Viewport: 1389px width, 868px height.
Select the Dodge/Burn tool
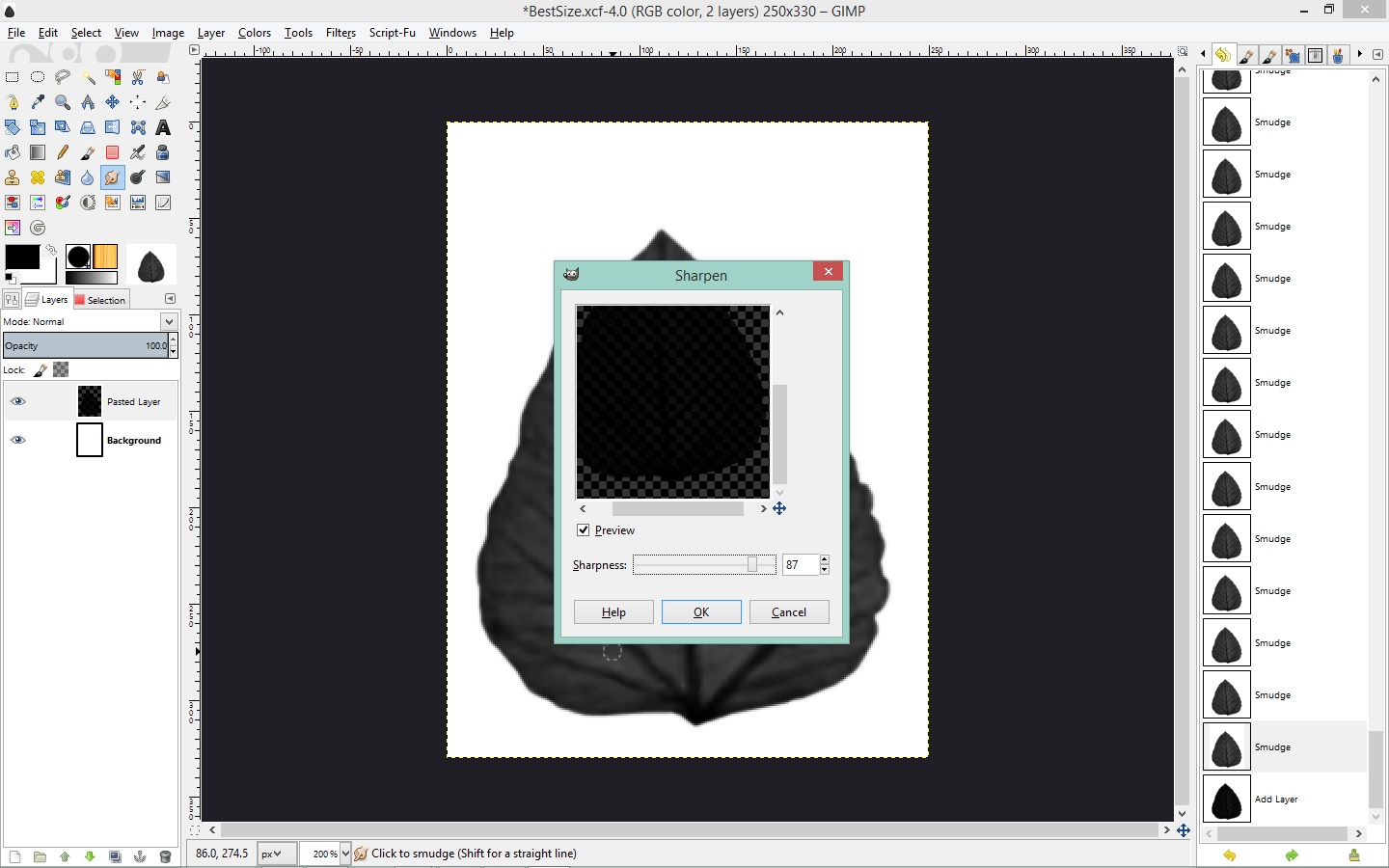click(x=138, y=177)
